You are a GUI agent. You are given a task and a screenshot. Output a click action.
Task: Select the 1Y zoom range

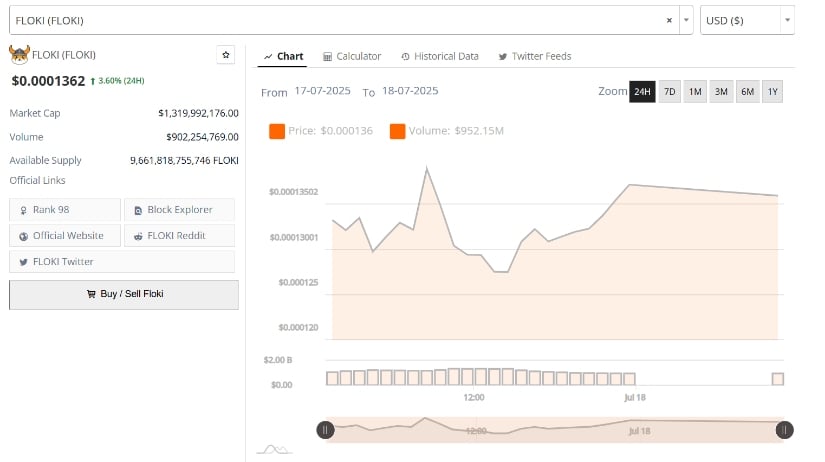[772, 92]
